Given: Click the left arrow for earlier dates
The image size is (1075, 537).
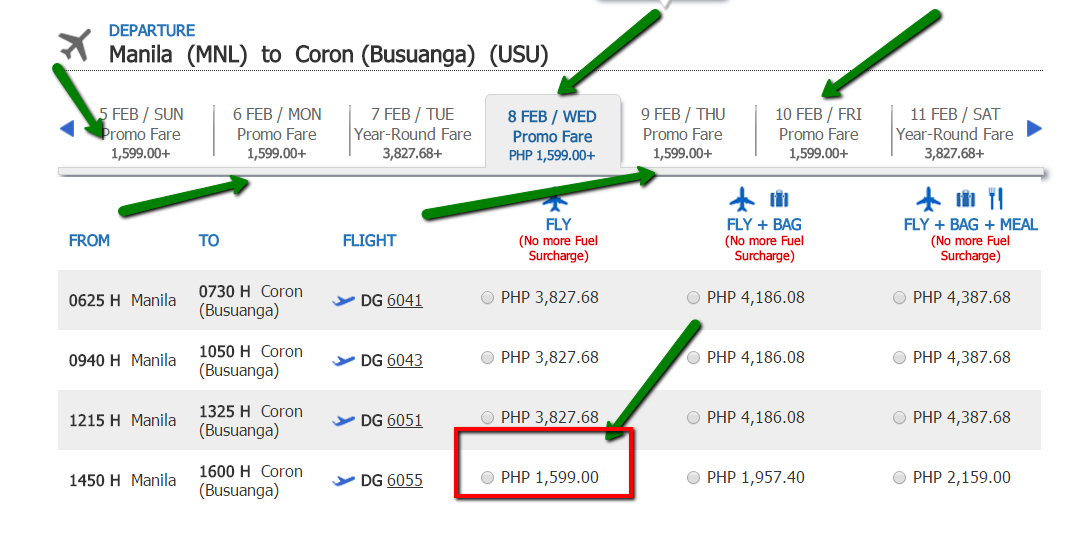Looking at the screenshot, I should coord(67,128).
